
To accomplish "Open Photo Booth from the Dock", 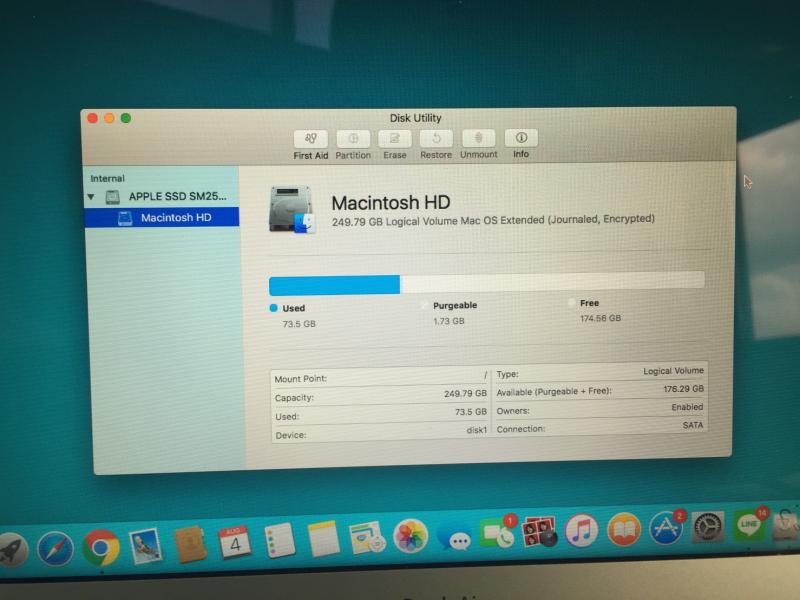I will tap(539, 533).
